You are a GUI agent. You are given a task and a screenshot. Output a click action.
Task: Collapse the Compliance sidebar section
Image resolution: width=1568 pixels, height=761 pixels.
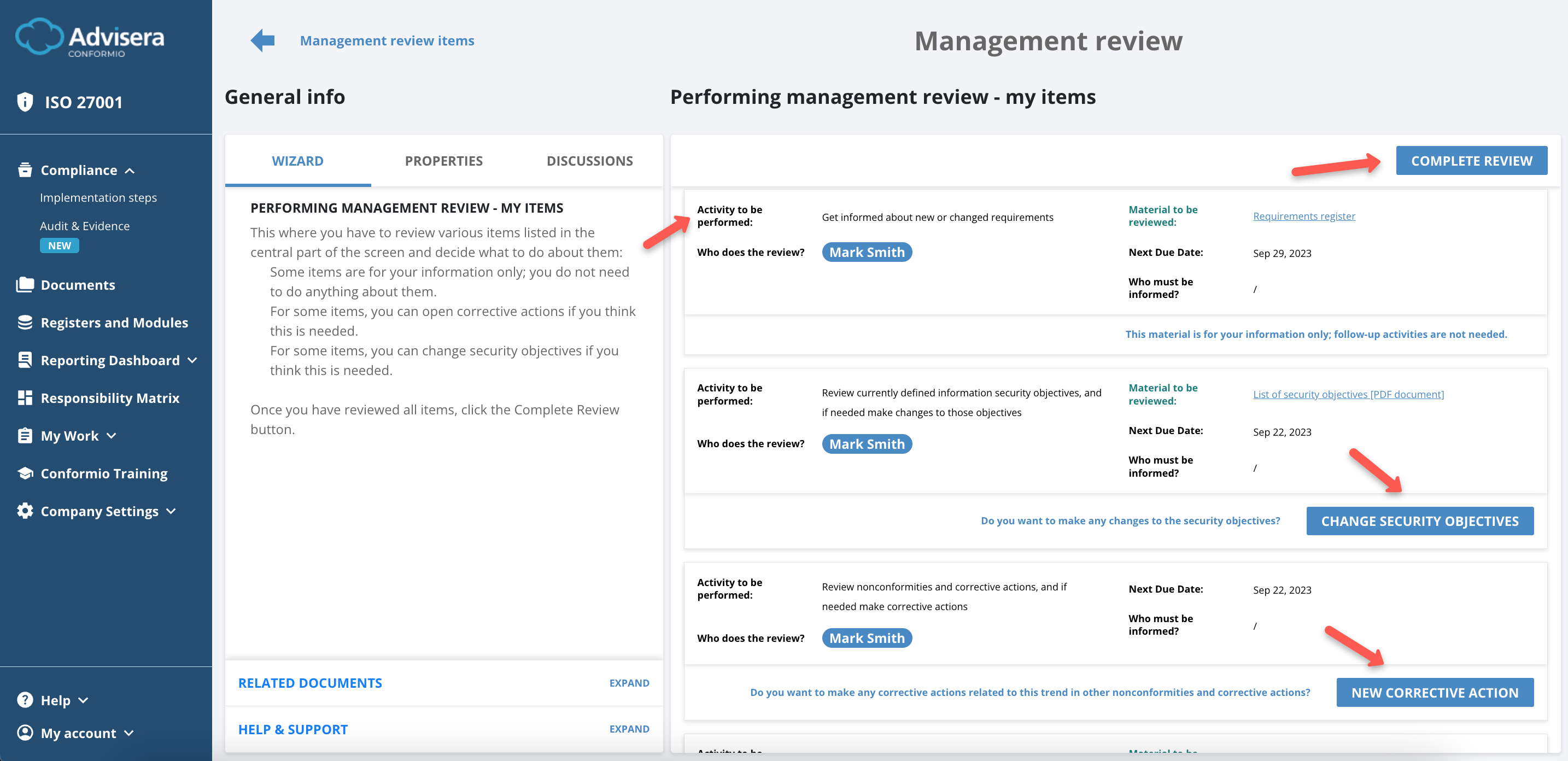[129, 171]
